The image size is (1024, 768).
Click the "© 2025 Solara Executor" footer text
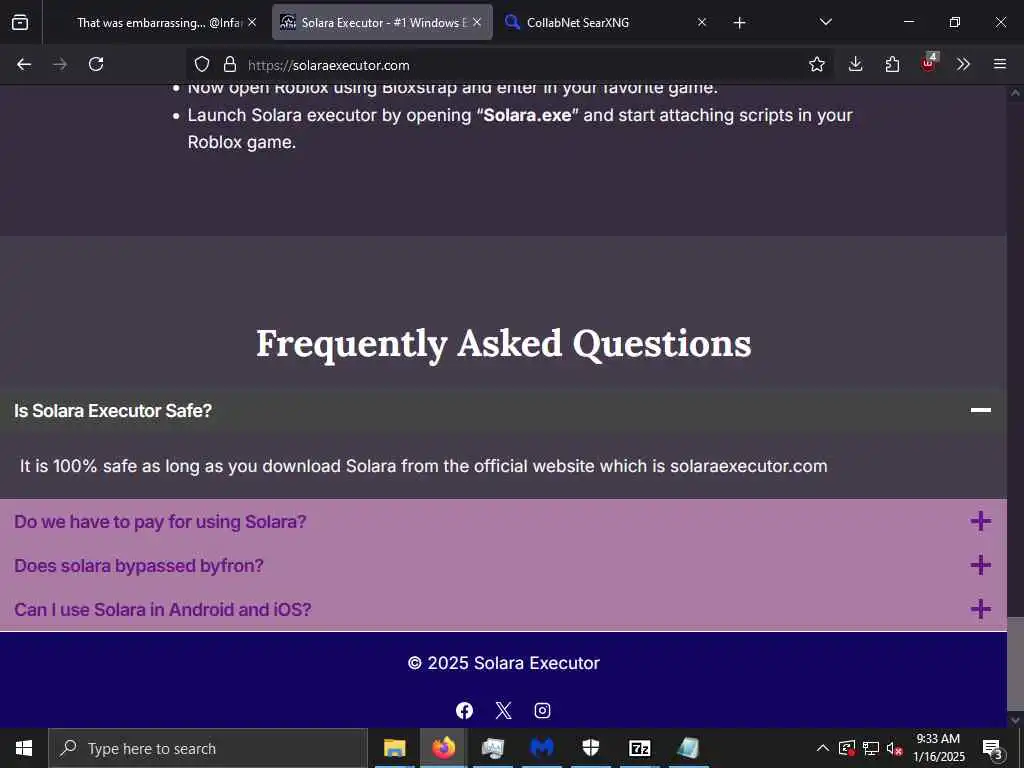coord(504,663)
